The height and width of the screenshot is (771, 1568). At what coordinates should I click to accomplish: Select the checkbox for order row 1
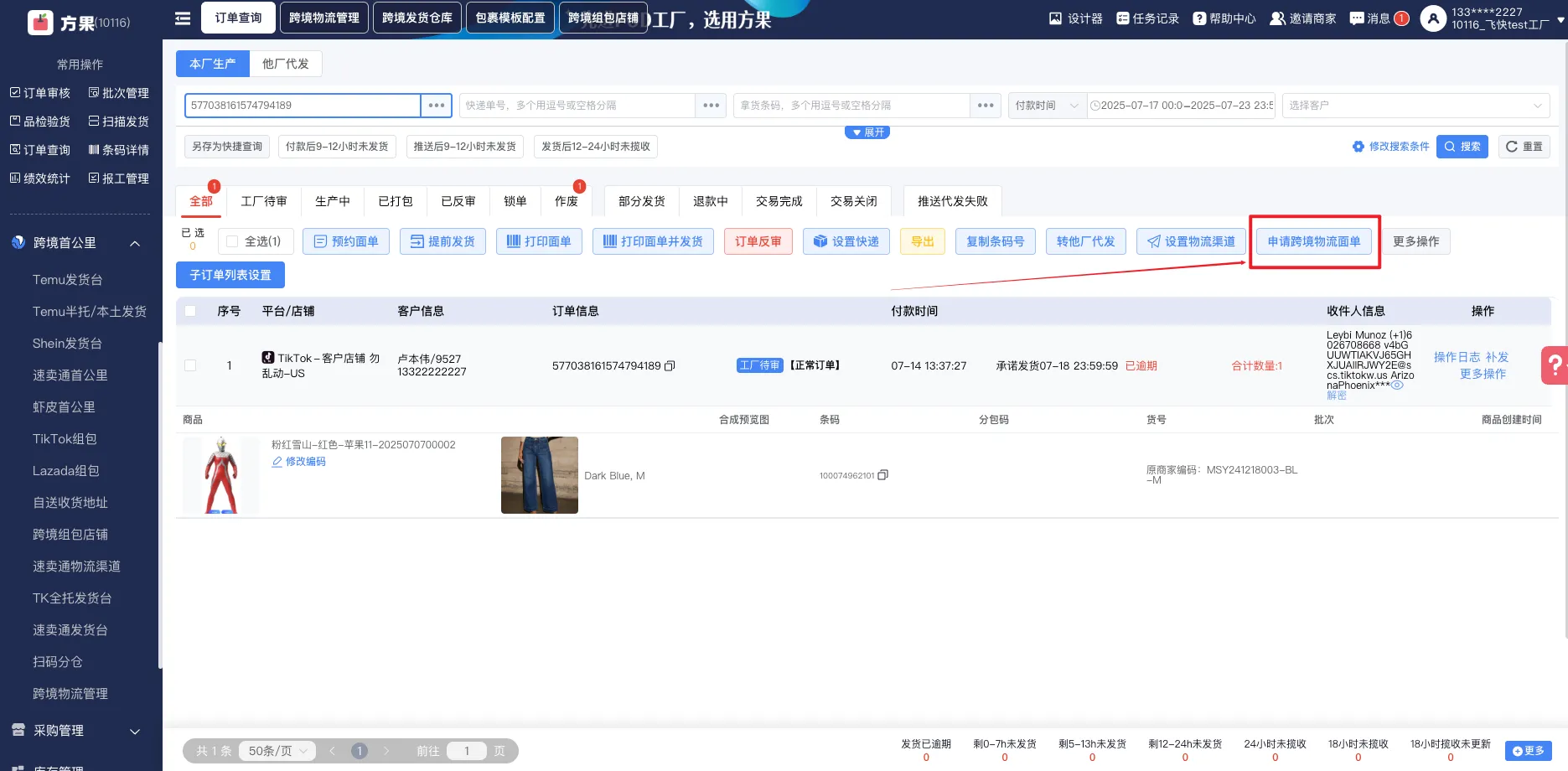(190, 365)
